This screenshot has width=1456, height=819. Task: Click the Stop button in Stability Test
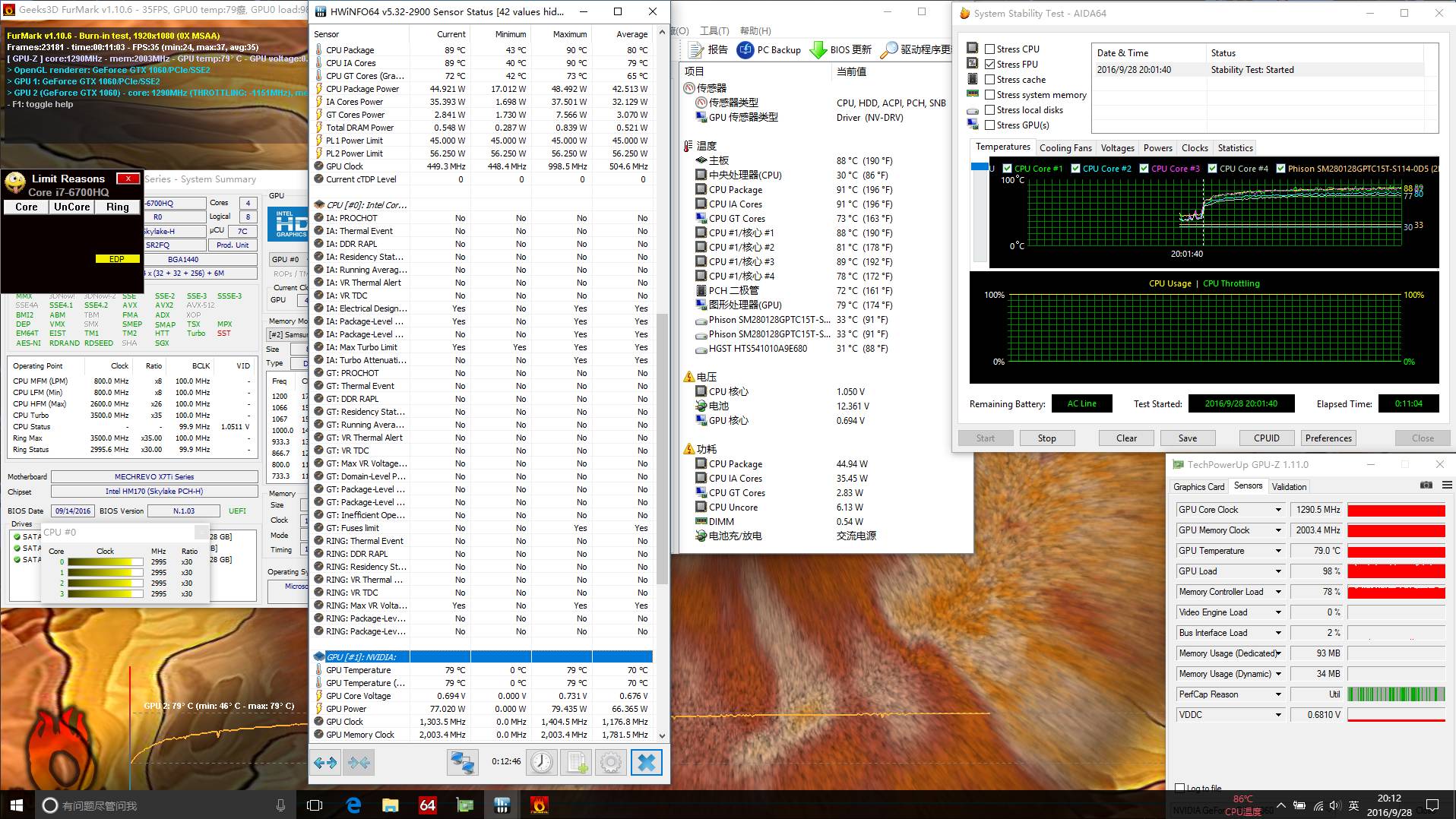1047,438
